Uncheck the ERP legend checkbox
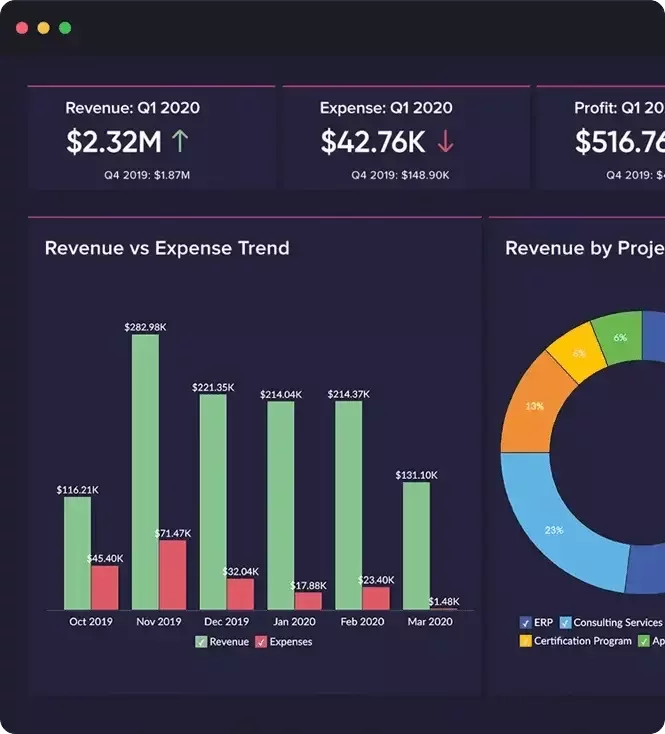 (525, 622)
